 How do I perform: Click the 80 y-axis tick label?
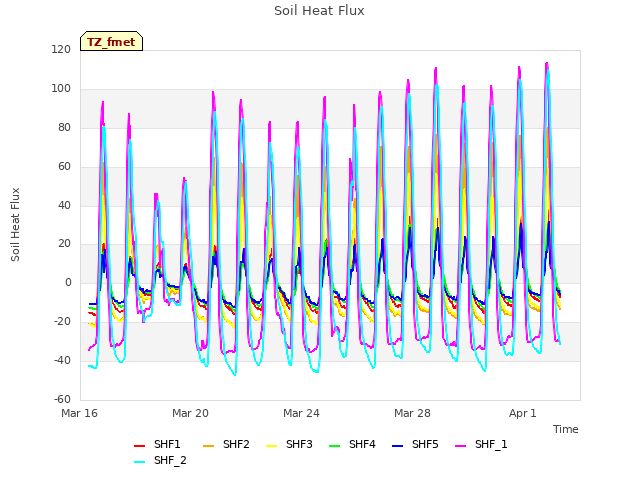64,128
